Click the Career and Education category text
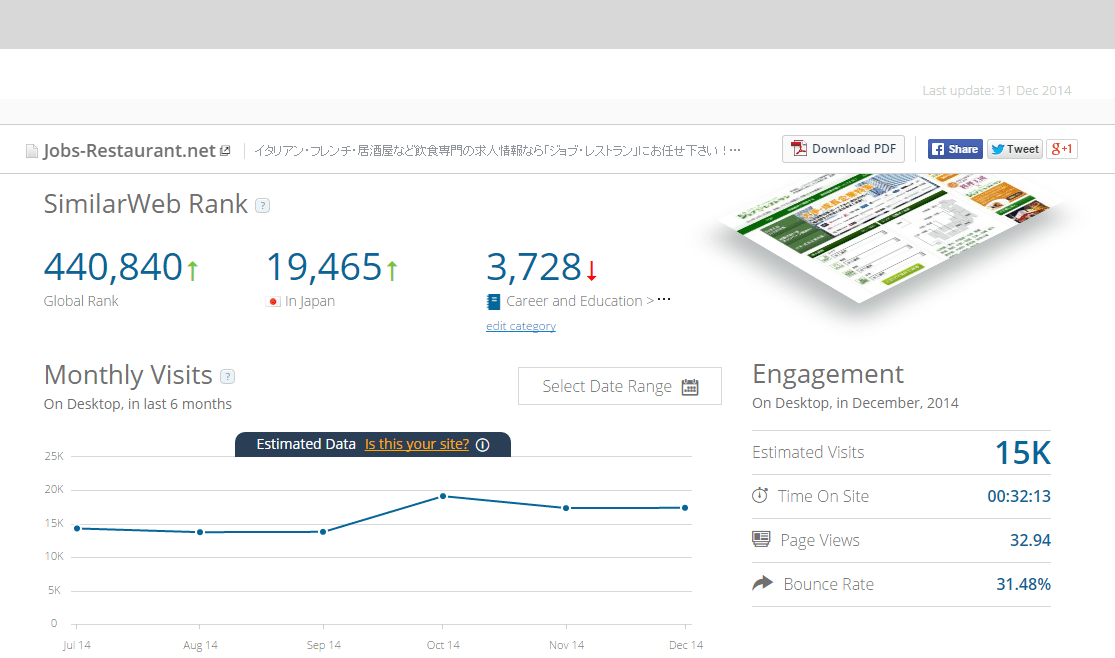Image resolution: width=1115 pixels, height=658 pixels. pos(574,302)
